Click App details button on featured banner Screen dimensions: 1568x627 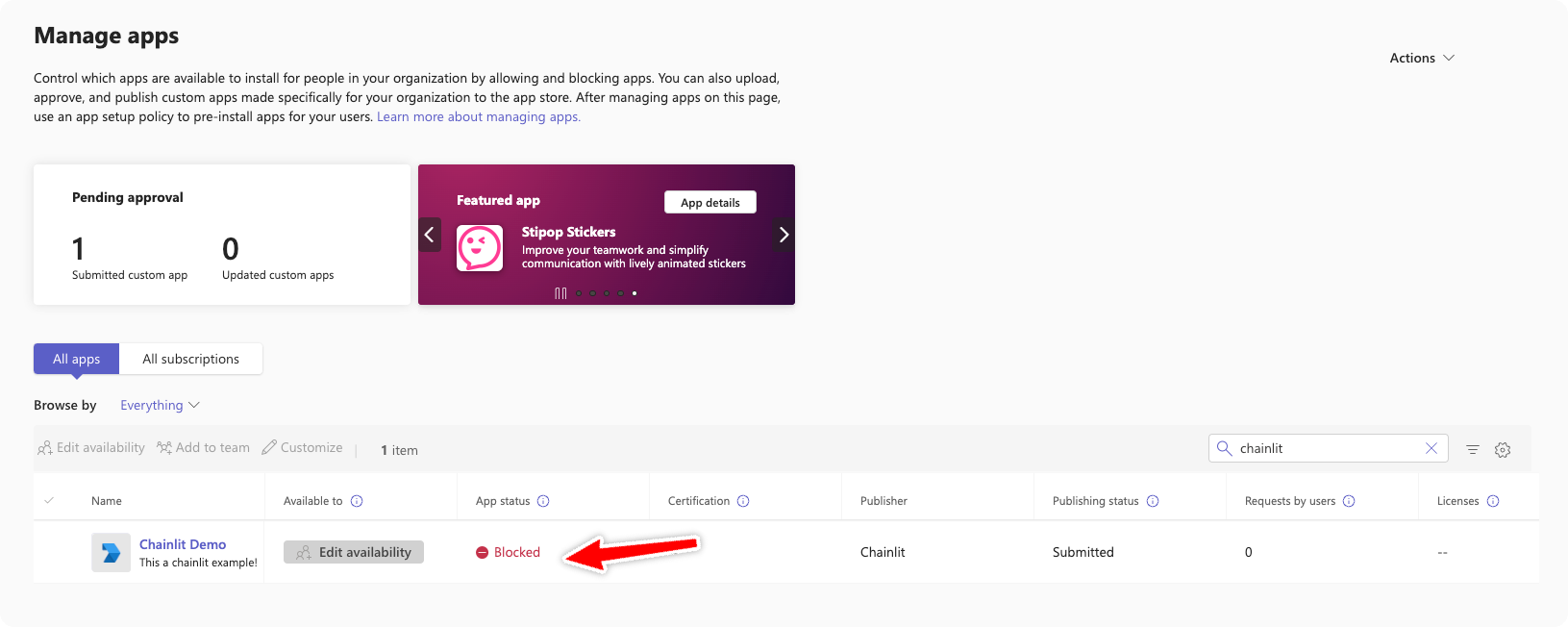(710, 202)
